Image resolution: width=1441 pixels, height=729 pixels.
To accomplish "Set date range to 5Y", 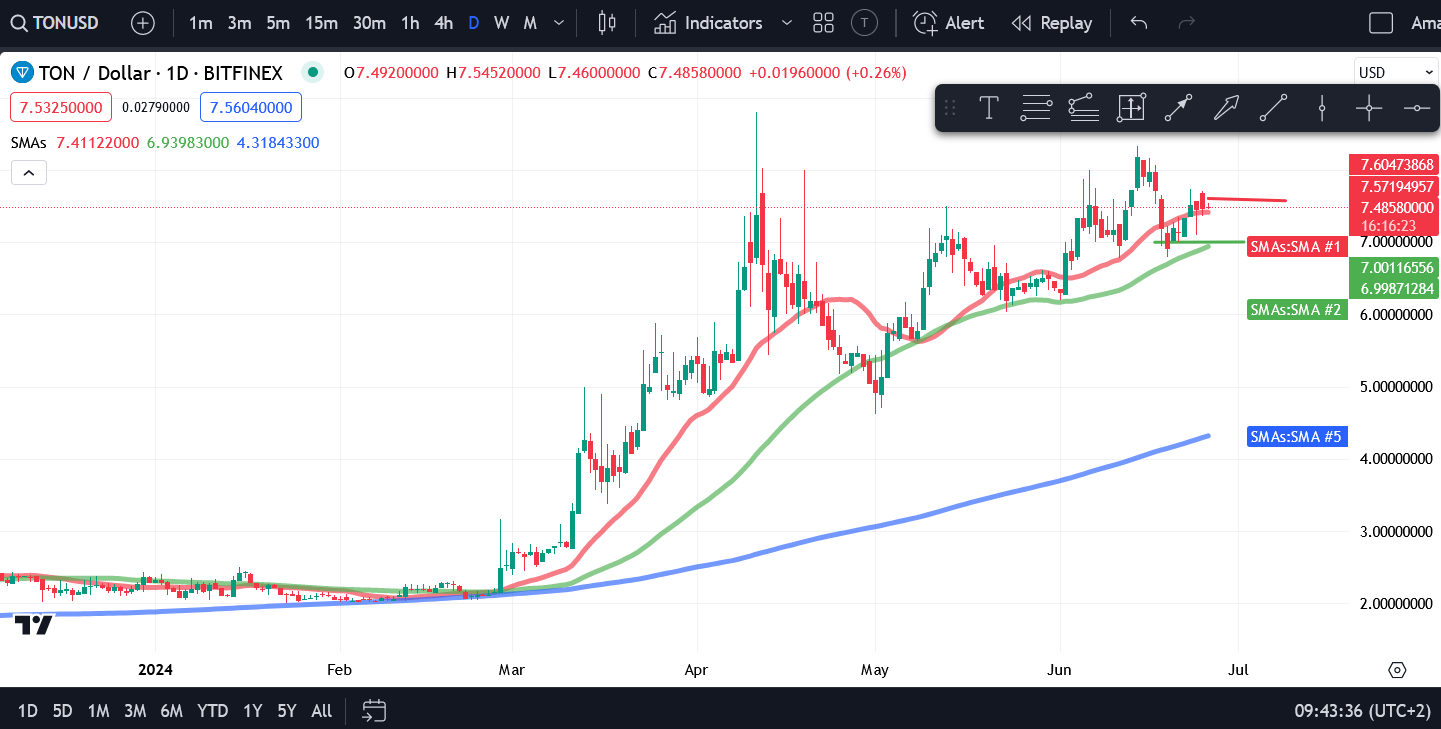I will pos(287,711).
